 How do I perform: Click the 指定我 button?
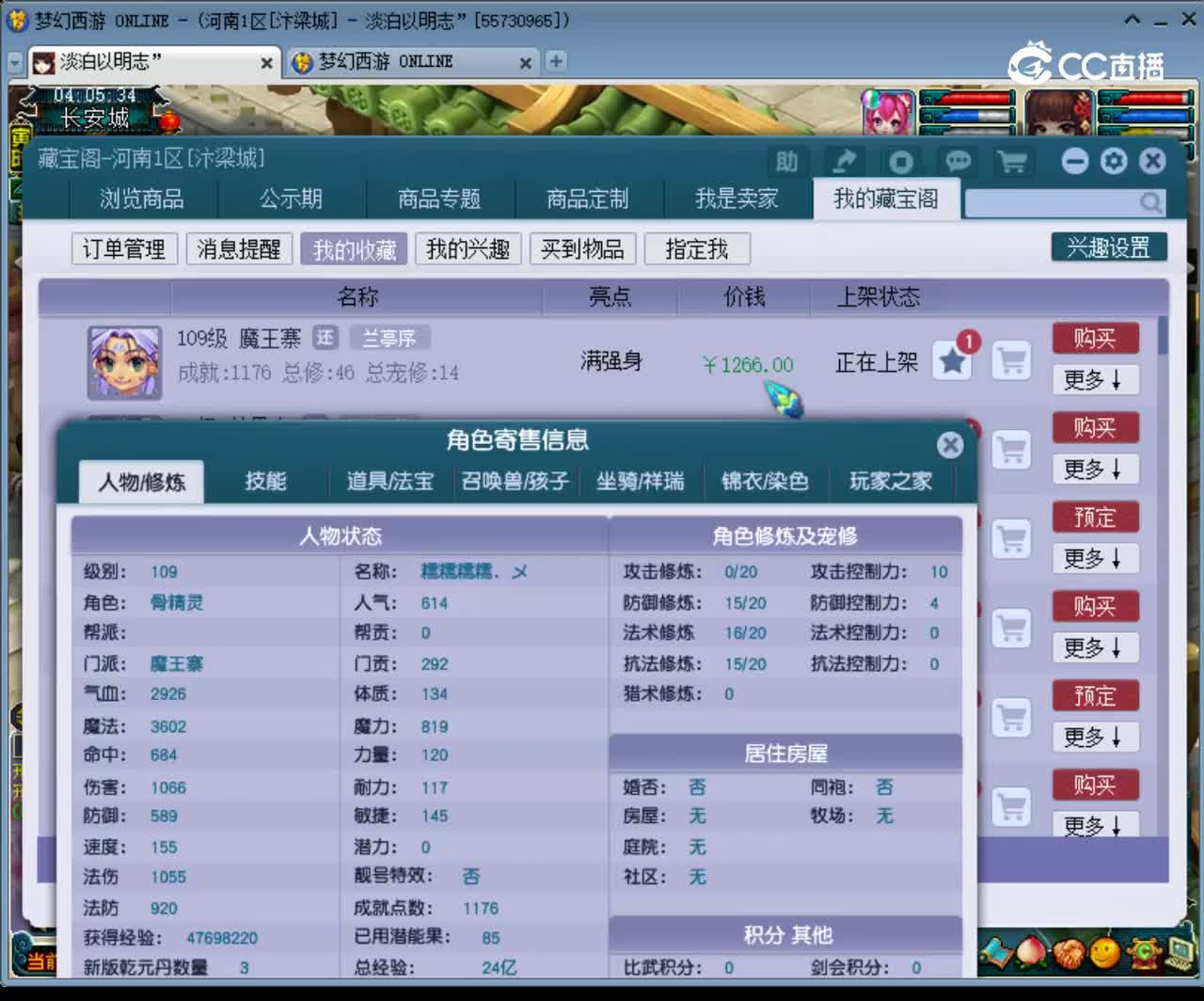(x=697, y=248)
